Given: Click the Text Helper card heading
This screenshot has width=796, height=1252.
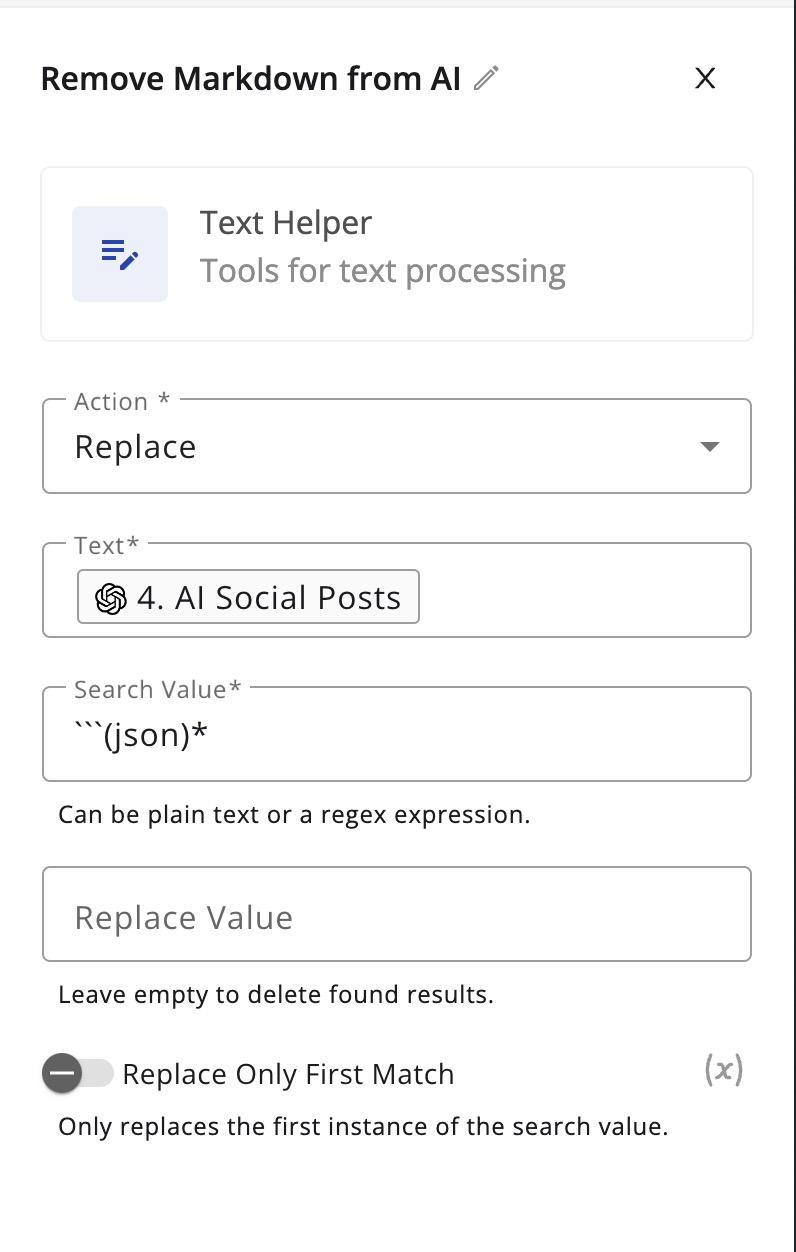Looking at the screenshot, I should 286,223.
